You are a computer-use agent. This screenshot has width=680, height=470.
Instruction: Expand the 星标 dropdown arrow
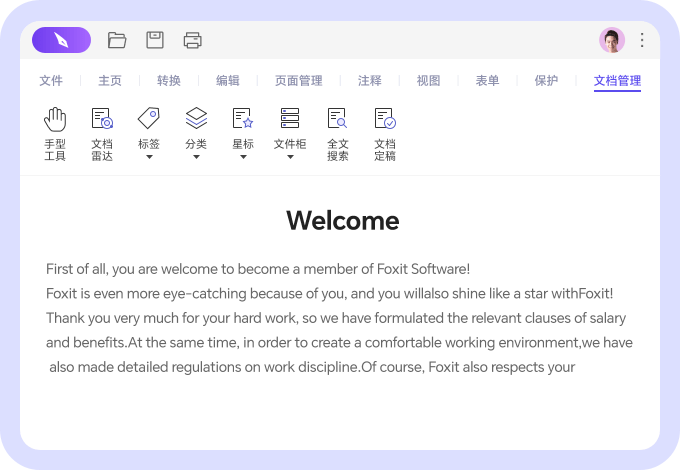pos(243,157)
